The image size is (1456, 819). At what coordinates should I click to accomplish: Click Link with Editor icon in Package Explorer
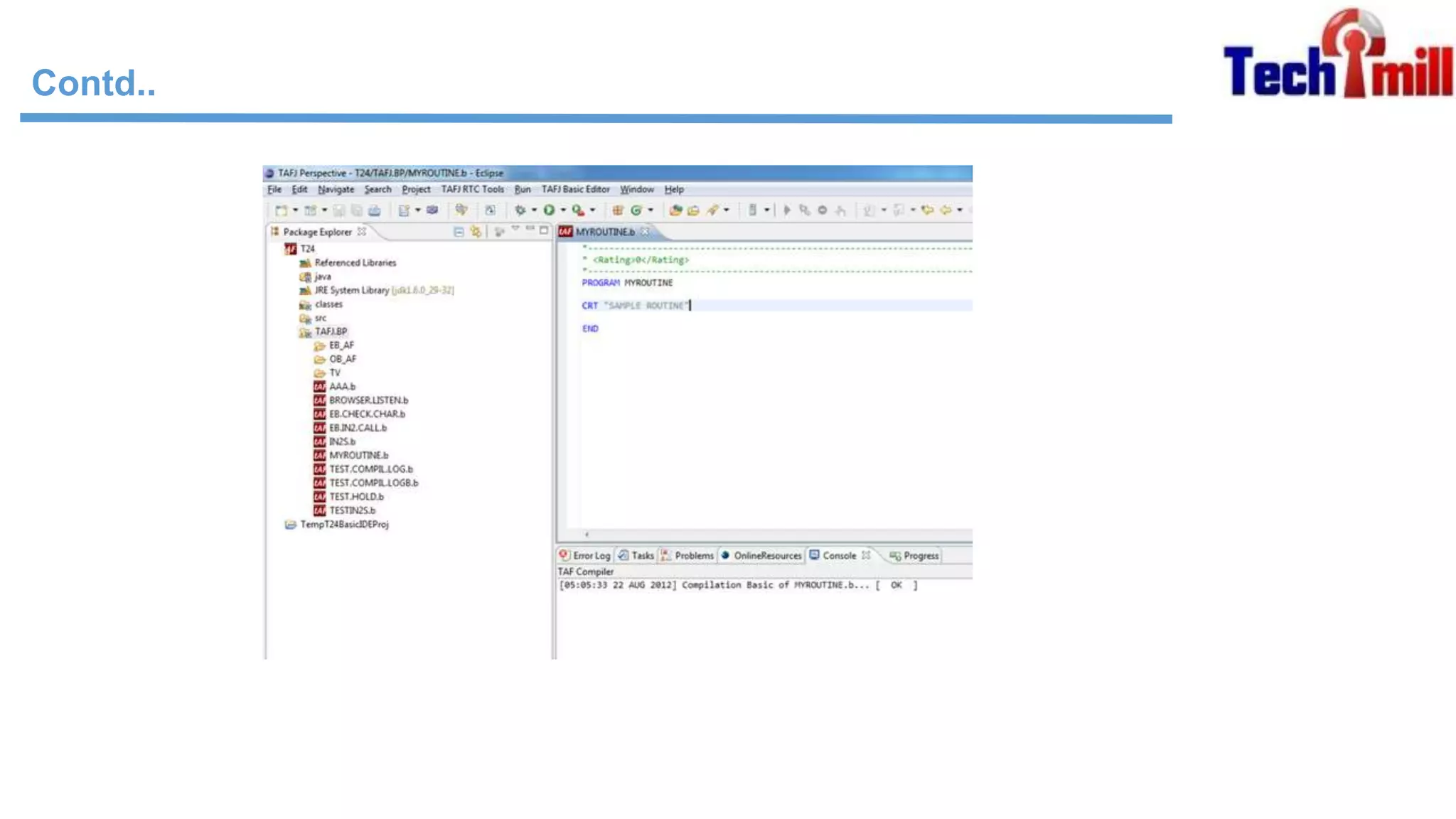(476, 232)
